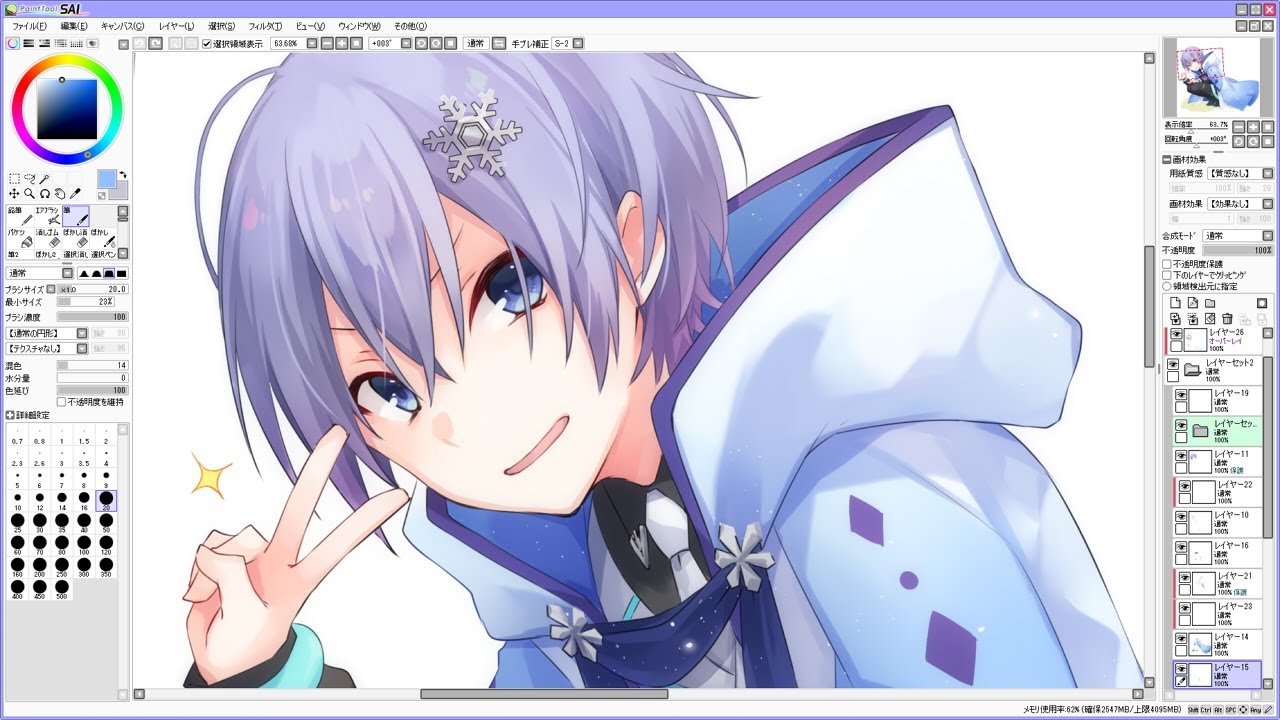Viewport: 1280px width, 720px height.
Task: Open 編集(E) menu
Action: click(x=73, y=25)
